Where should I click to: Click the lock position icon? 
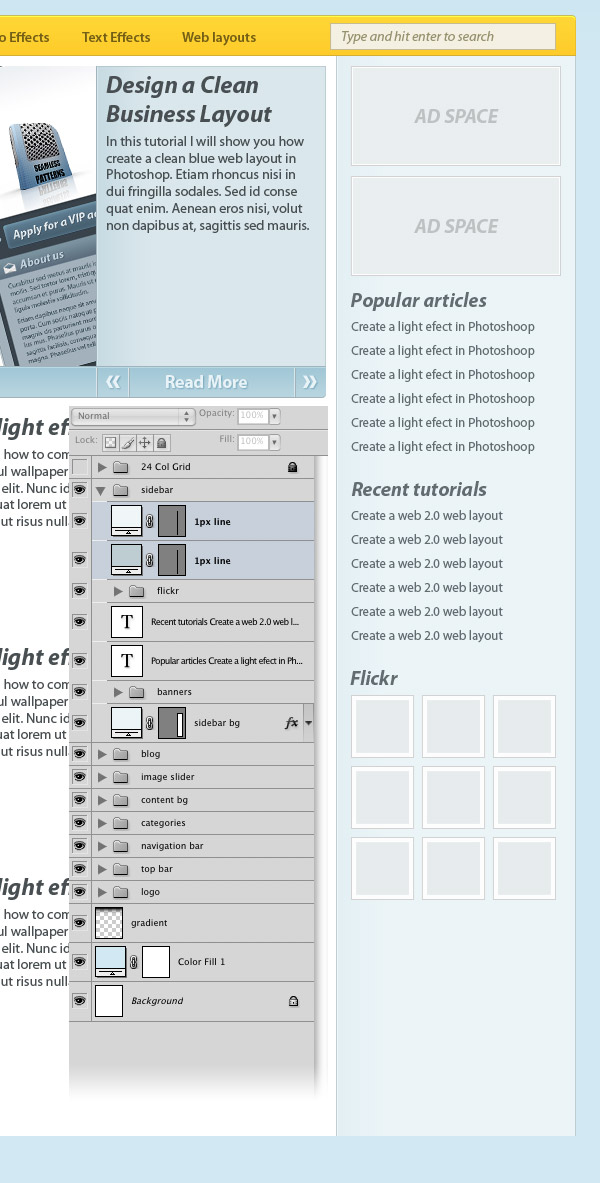pyautogui.click(x=145, y=443)
